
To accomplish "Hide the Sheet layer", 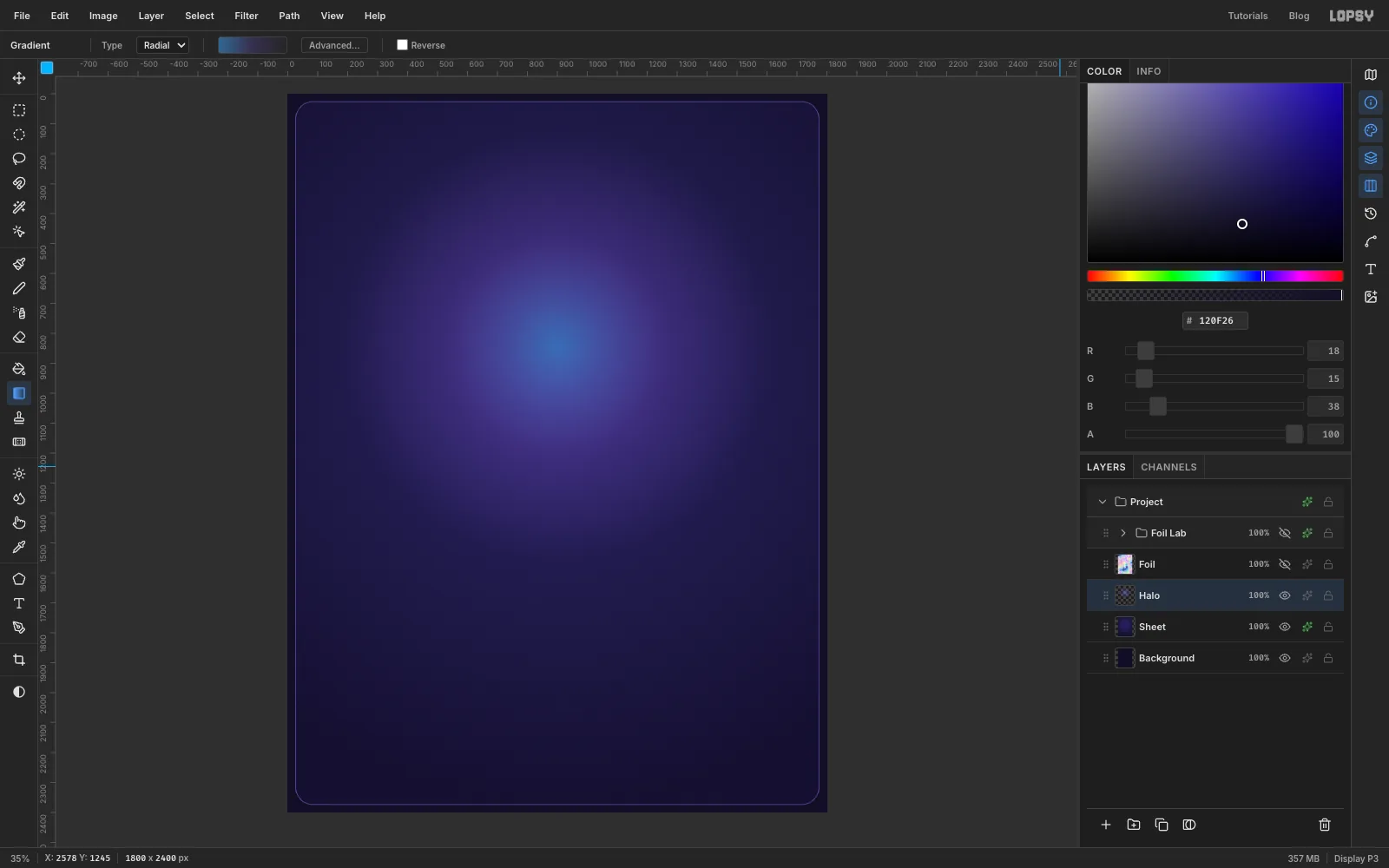I will (x=1285, y=627).
